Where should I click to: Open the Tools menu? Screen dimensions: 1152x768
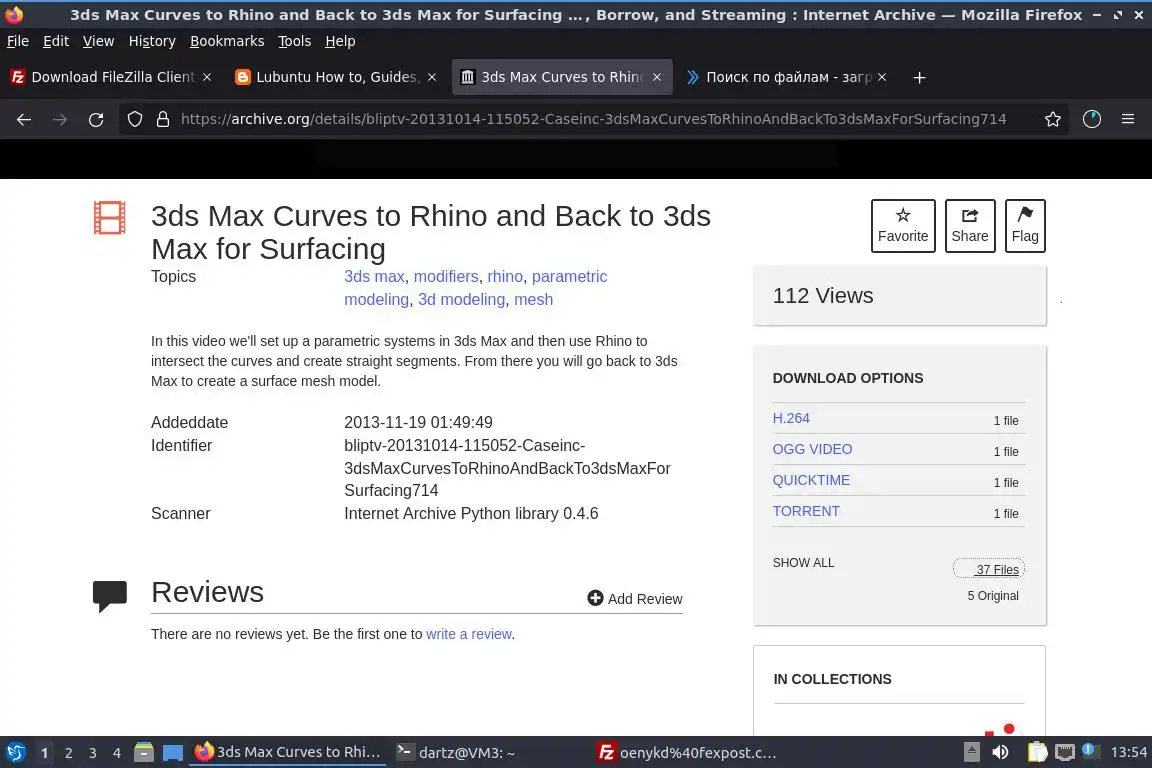(x=295, y=41)
